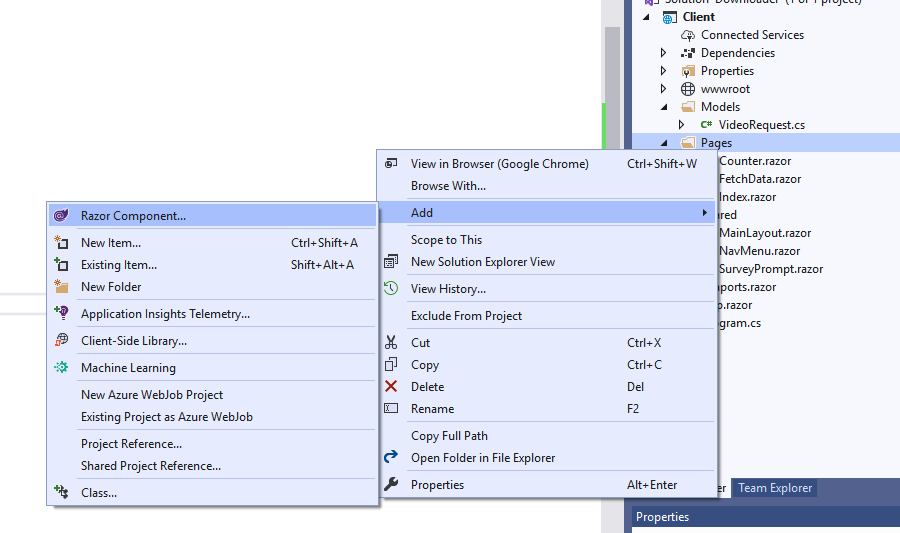Click the Models folder icon
Viewport: 900px width, 533px height.
click(x=688, y=107)
